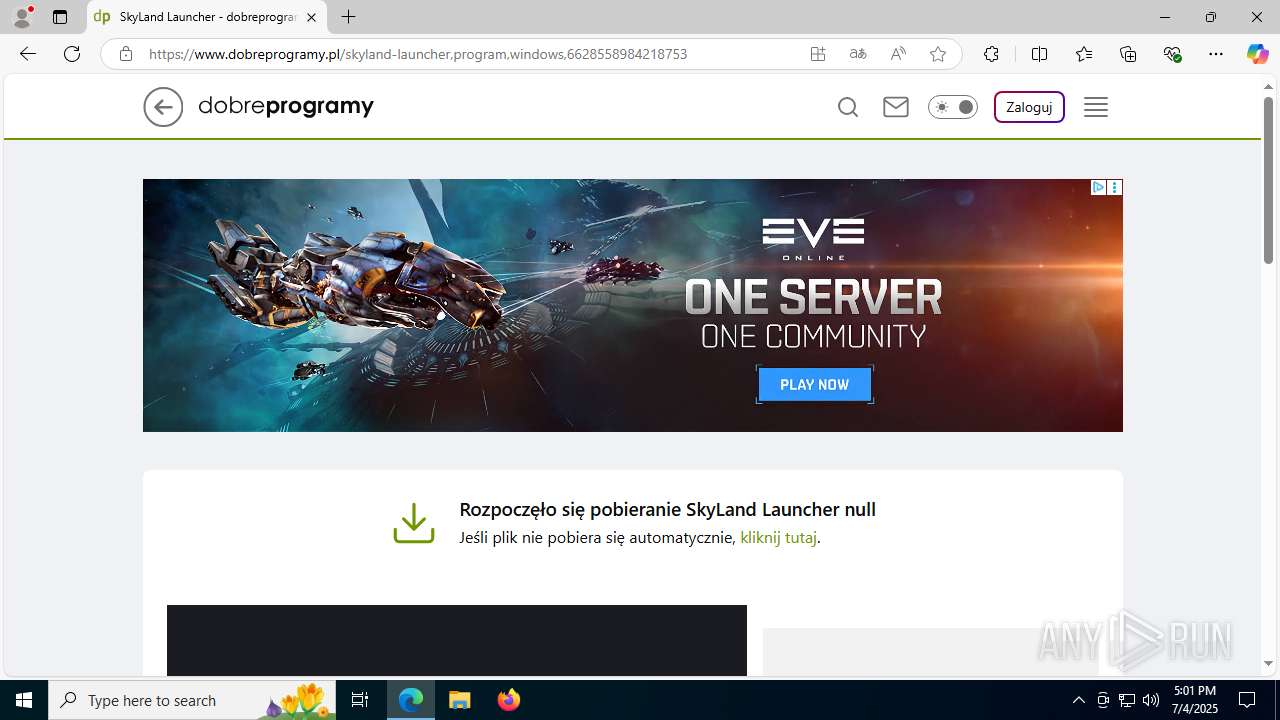
Task: Refresh the current page
Action: (x=72, y=54)
